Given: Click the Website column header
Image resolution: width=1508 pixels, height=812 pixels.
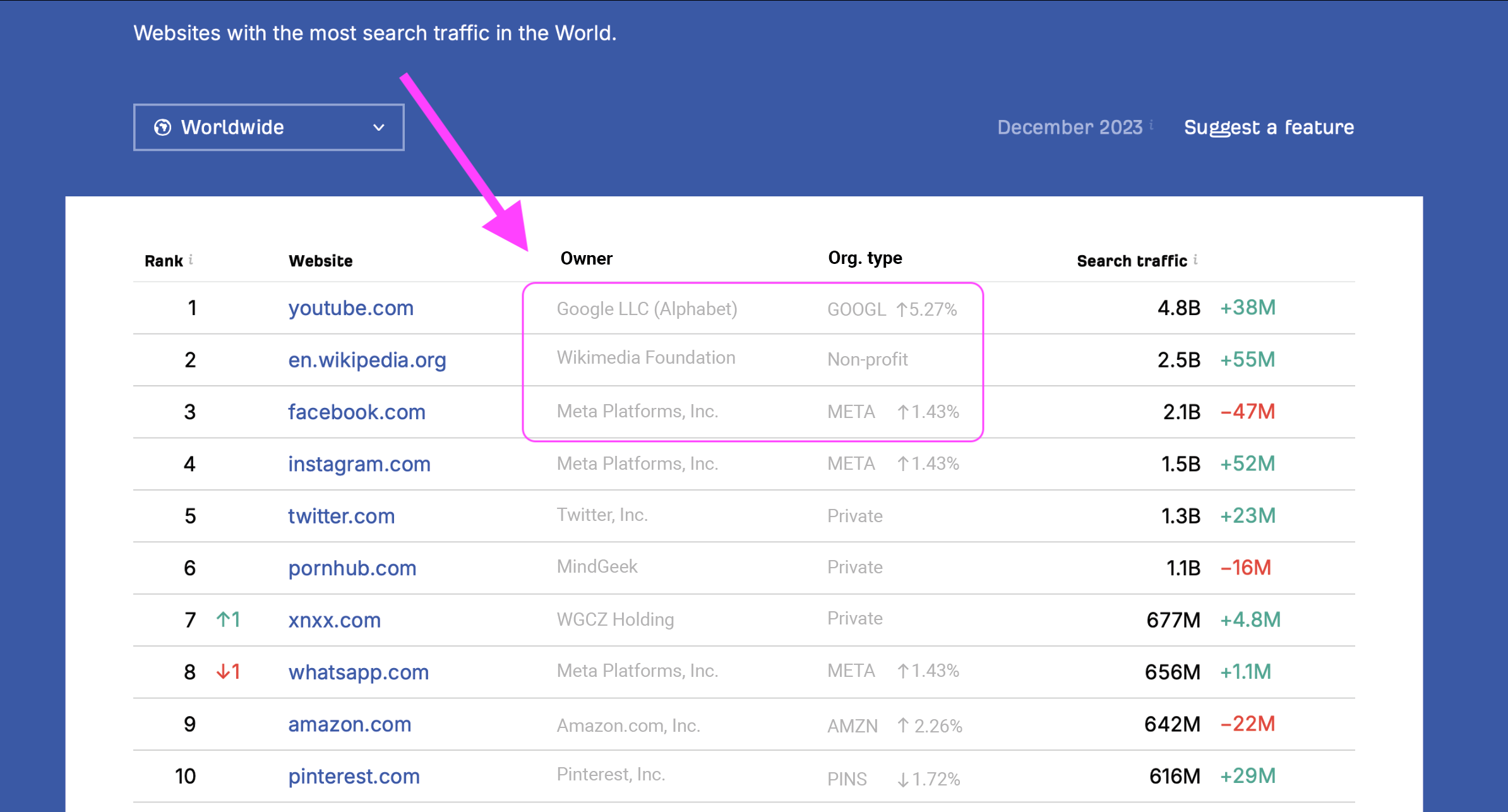Looking at the screenshot, I should (321, 261).
